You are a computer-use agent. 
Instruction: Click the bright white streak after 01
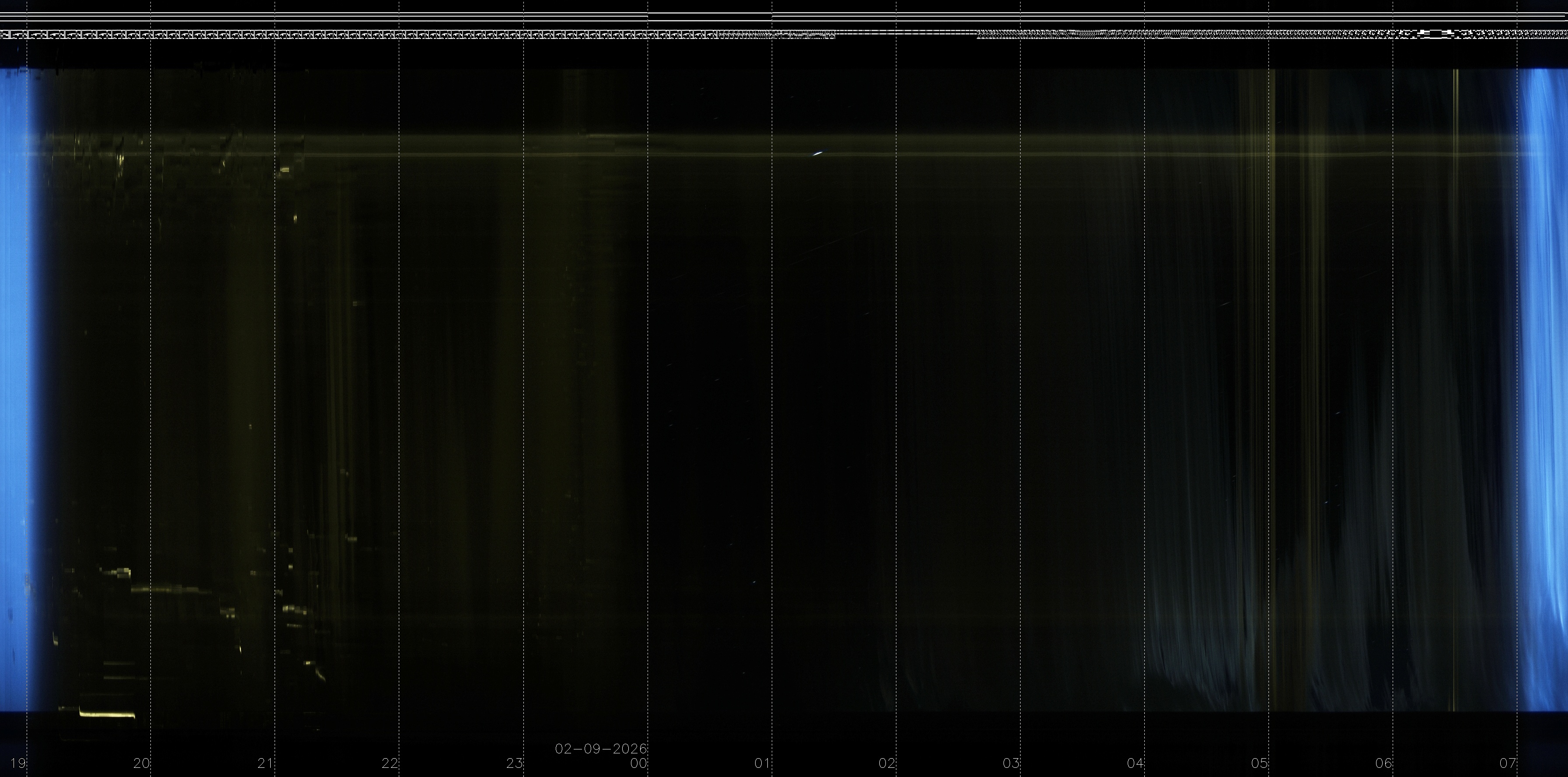(x=818, y=154)
